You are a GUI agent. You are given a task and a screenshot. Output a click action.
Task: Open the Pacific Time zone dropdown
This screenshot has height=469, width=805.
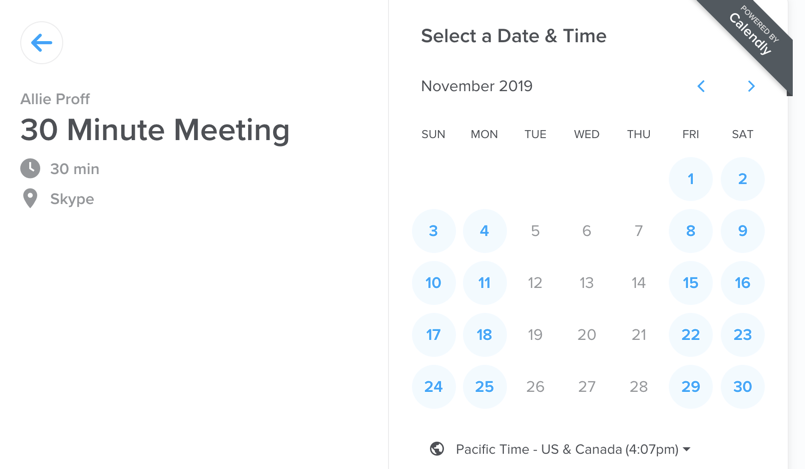[x=573, y=449]
